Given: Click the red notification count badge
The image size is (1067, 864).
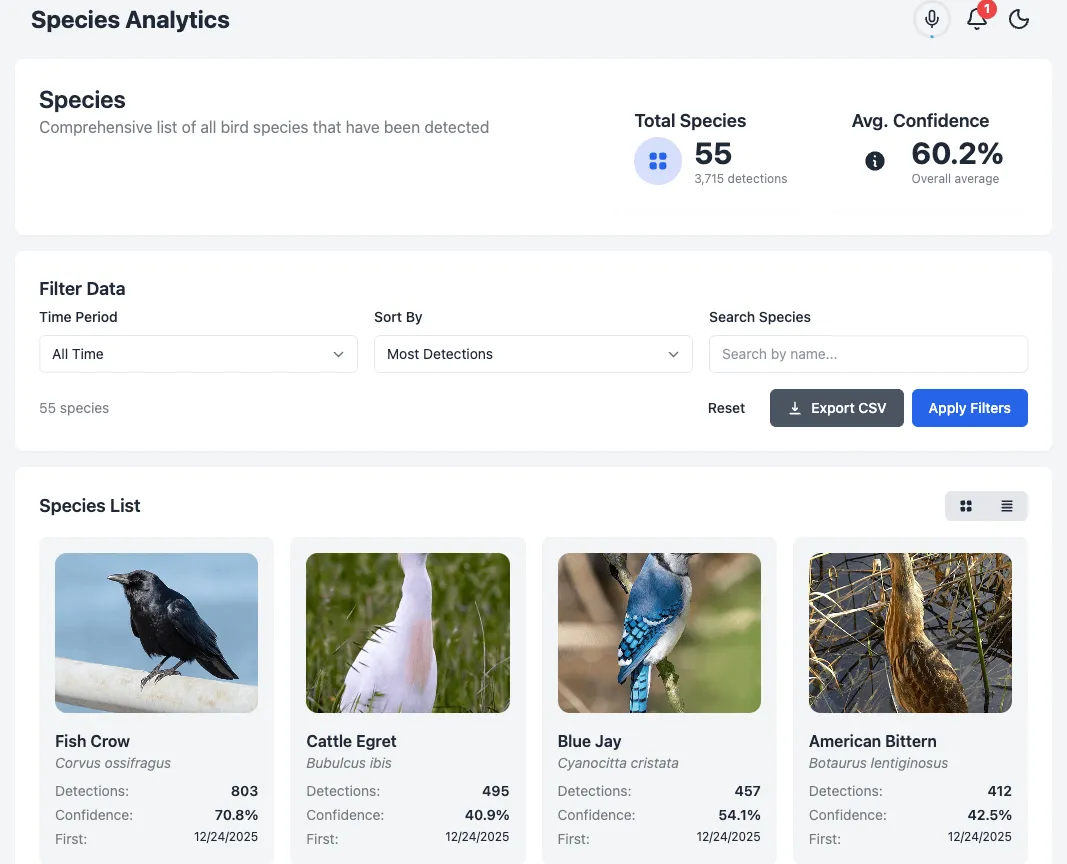Looking at the screenshot, I should (x=987, y=9).
